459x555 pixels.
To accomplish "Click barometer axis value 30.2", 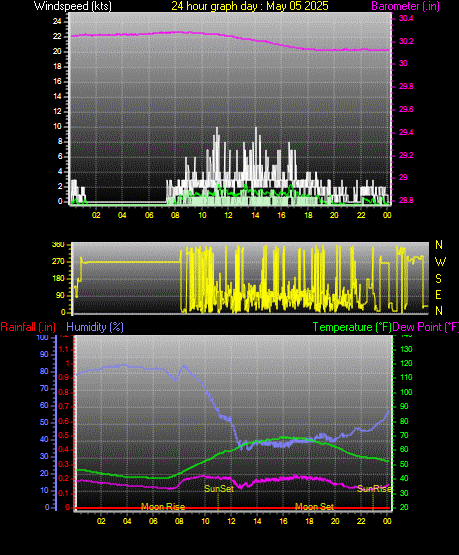I will (x=406, y=41).
